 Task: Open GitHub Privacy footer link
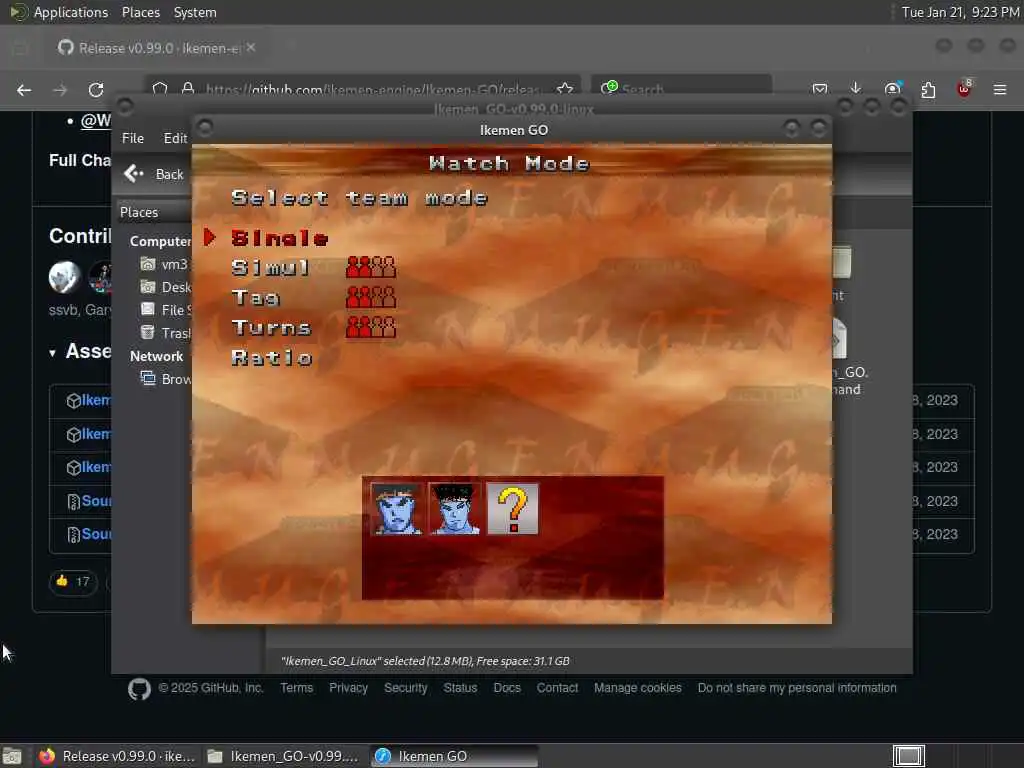pyautogui.click(x=348, y=688)
